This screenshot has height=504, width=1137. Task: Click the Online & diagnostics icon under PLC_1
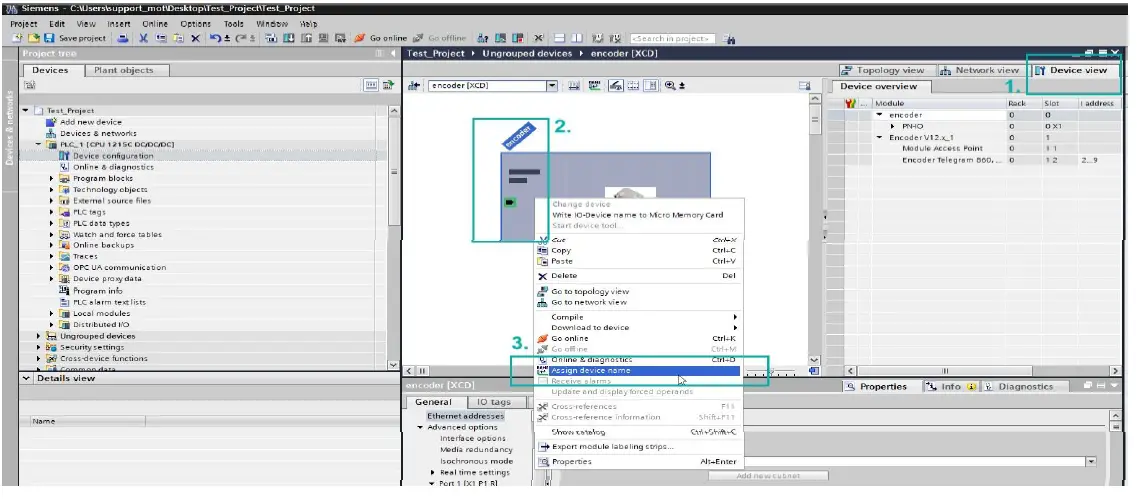[x=64, y=167]
